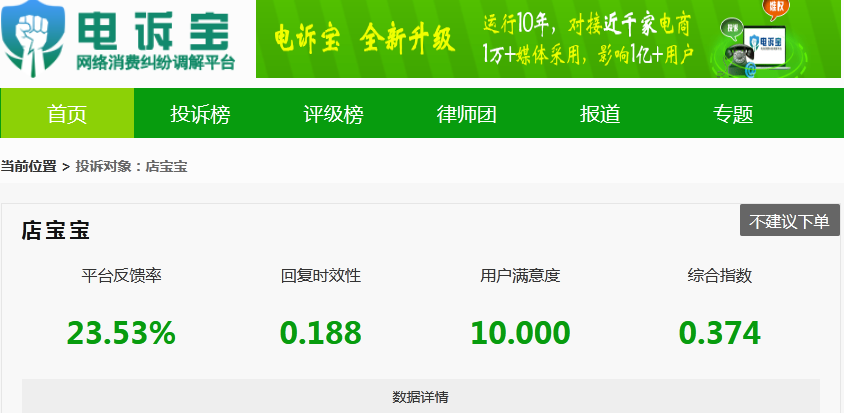Click the 数据详情 section header
The width and height of the screenshot is (844, 413).
click(420, 397)
